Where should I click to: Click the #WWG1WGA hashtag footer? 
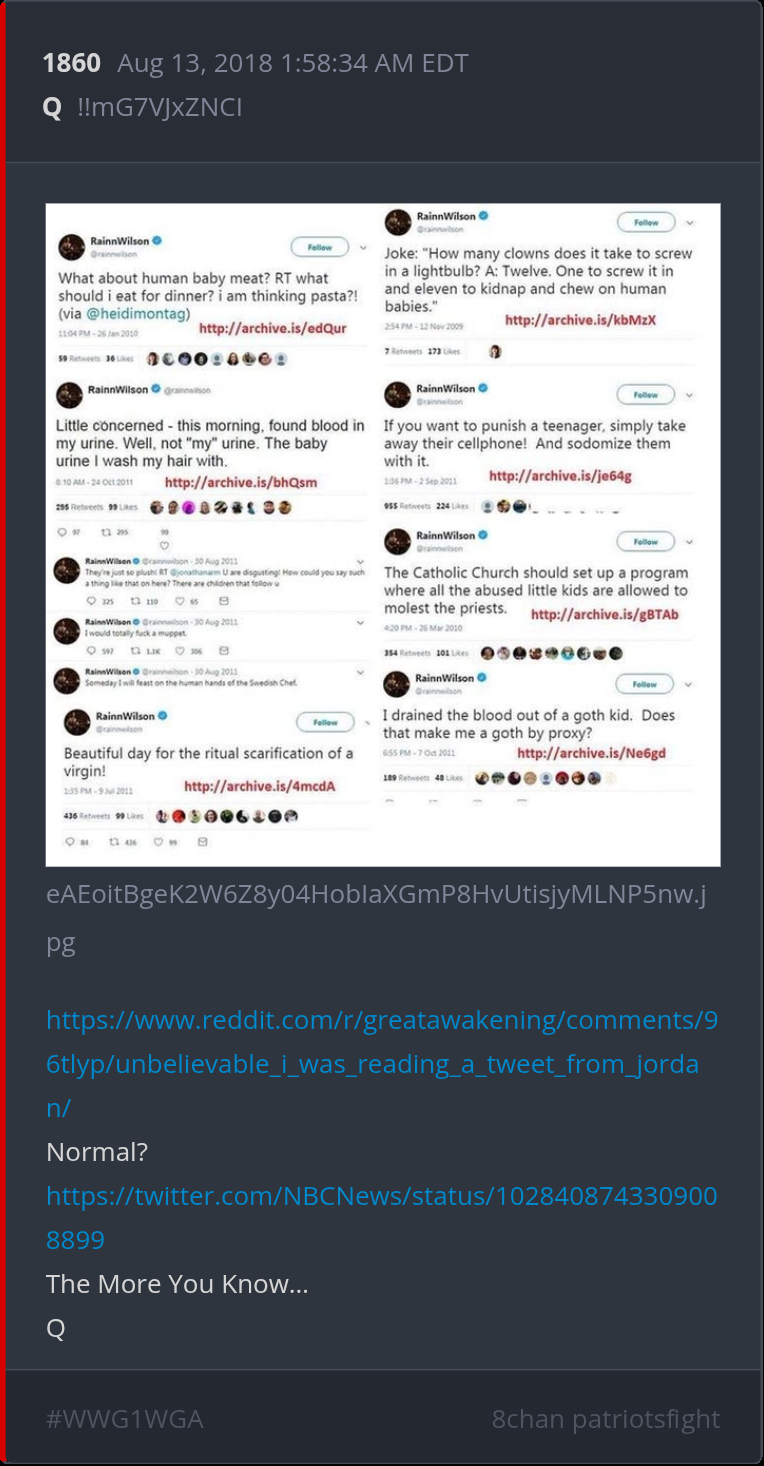coord(125,1418)
